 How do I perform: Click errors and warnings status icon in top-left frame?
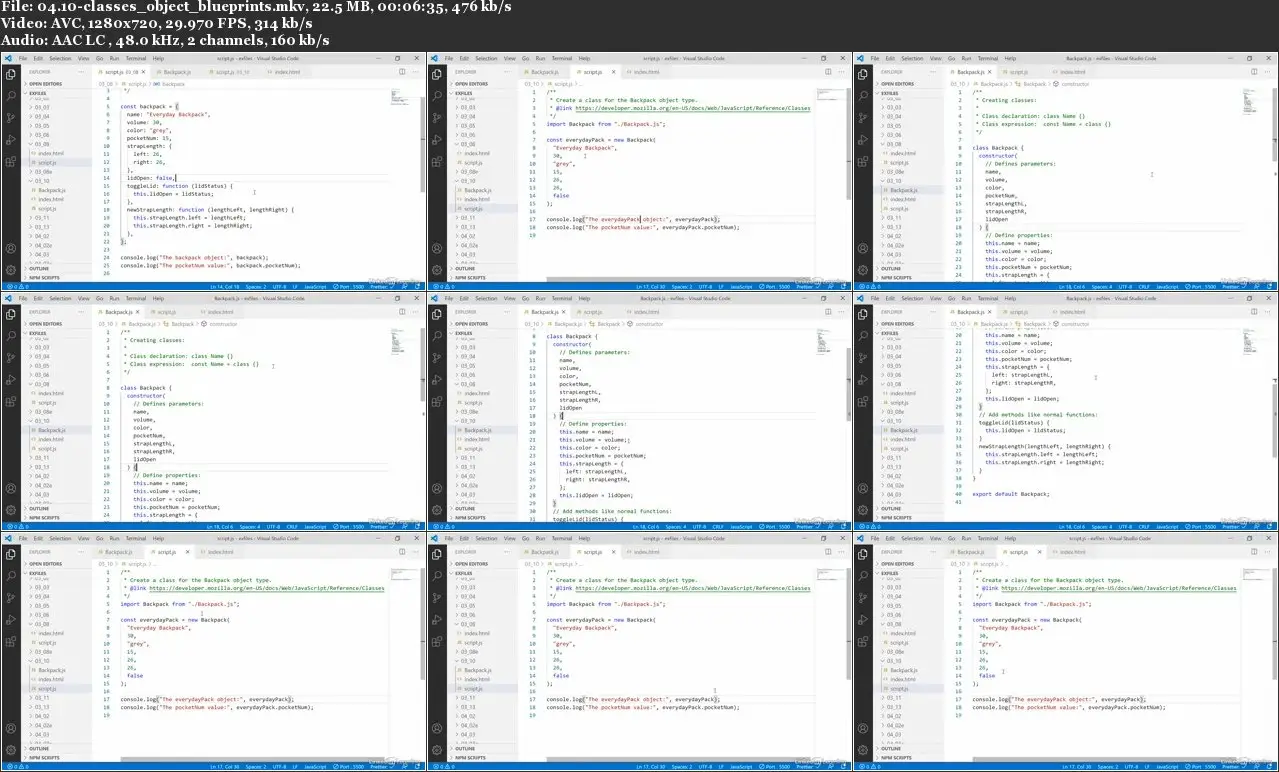click(x=17, y=287)
